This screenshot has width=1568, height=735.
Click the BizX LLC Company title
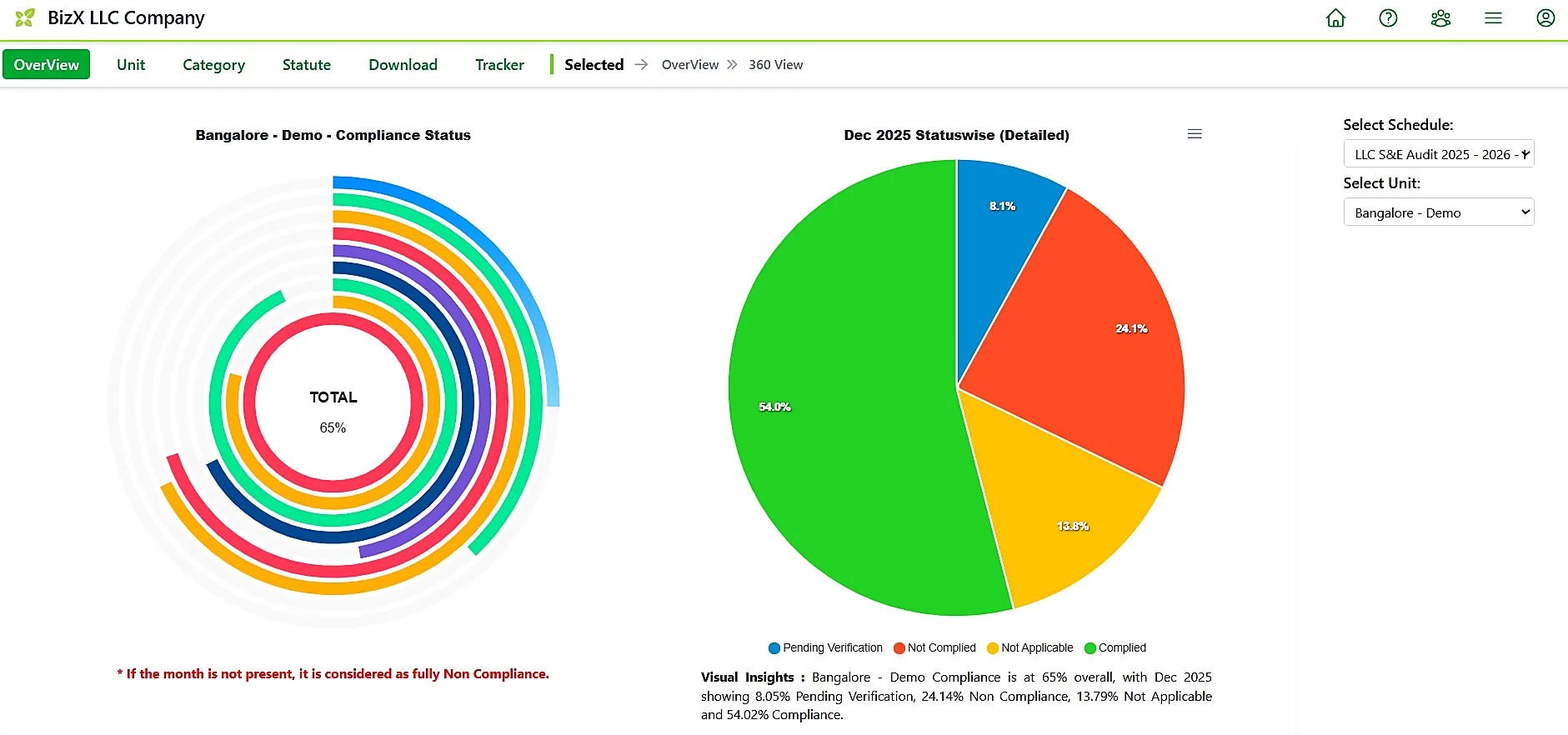pyautogui.click(x=126, y=17)
